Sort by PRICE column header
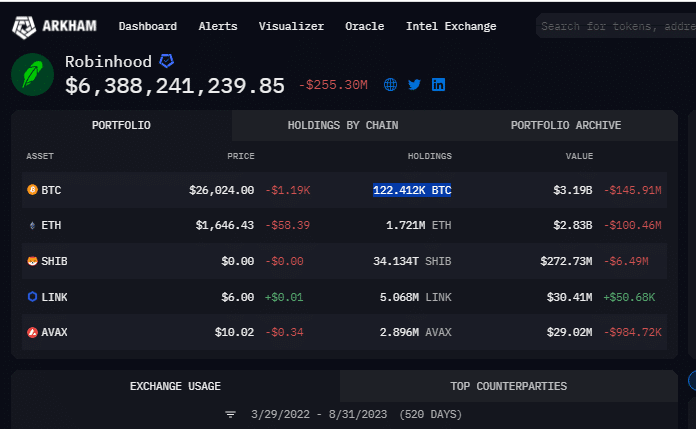The height and width of the screenshot is (429, 696). [x=241, y=156]
